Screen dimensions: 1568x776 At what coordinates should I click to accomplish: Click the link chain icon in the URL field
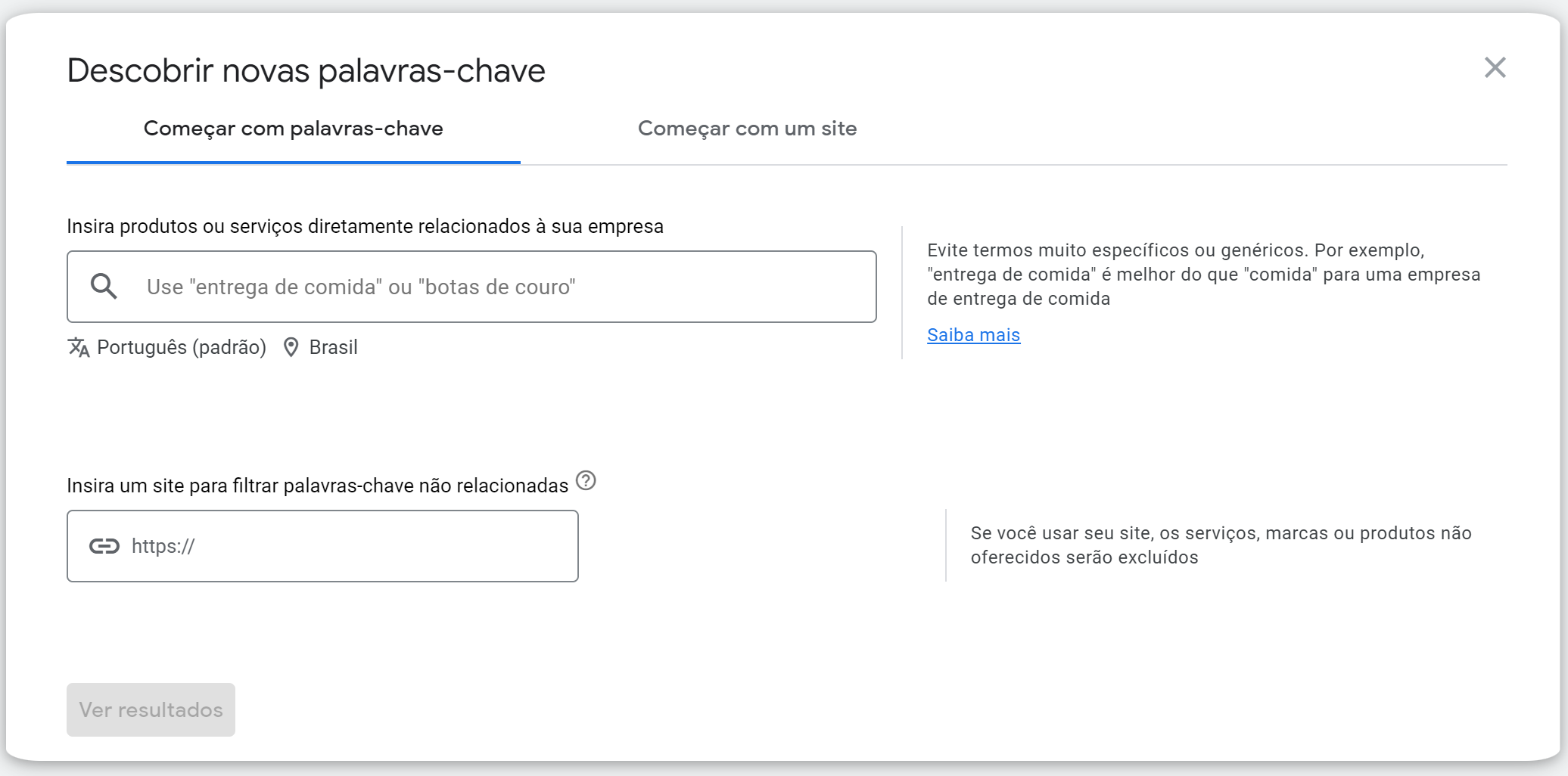[x=106, y=545]
